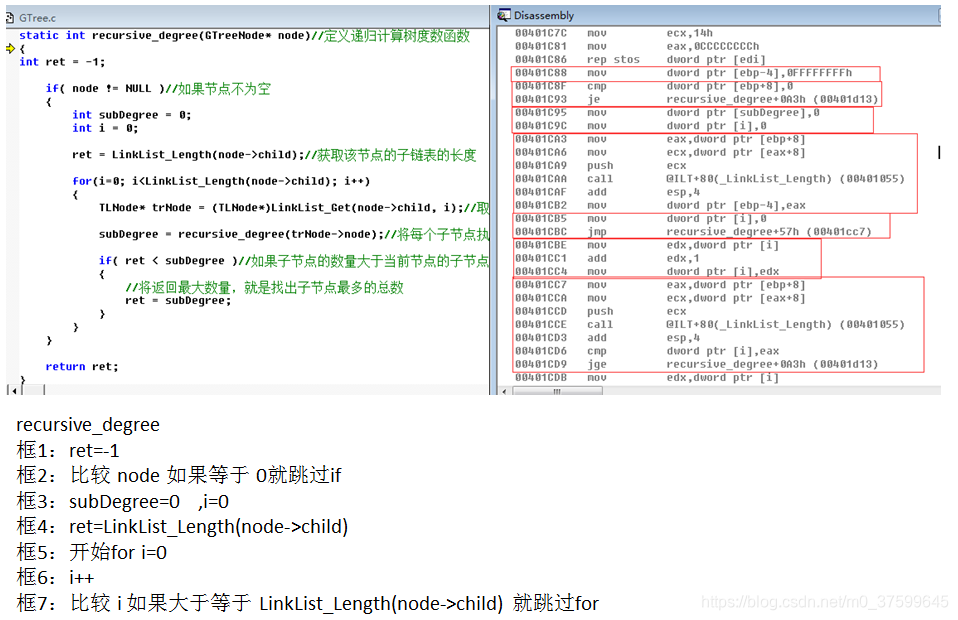The image size is (958, 620).
Task: Click the 'return ret;' source line
Action: [82, 367]
